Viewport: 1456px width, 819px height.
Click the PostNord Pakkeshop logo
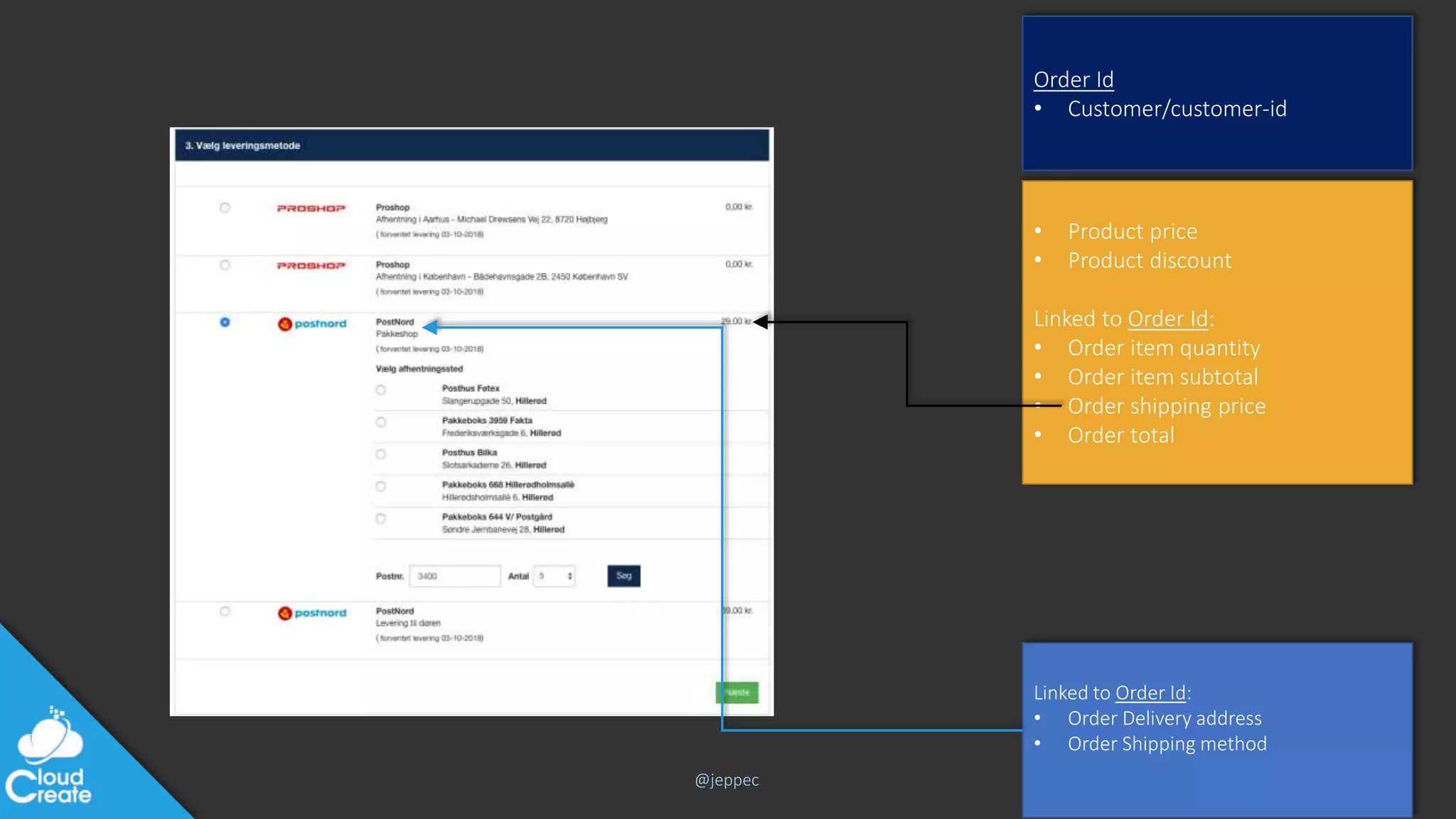pos(312,323)
